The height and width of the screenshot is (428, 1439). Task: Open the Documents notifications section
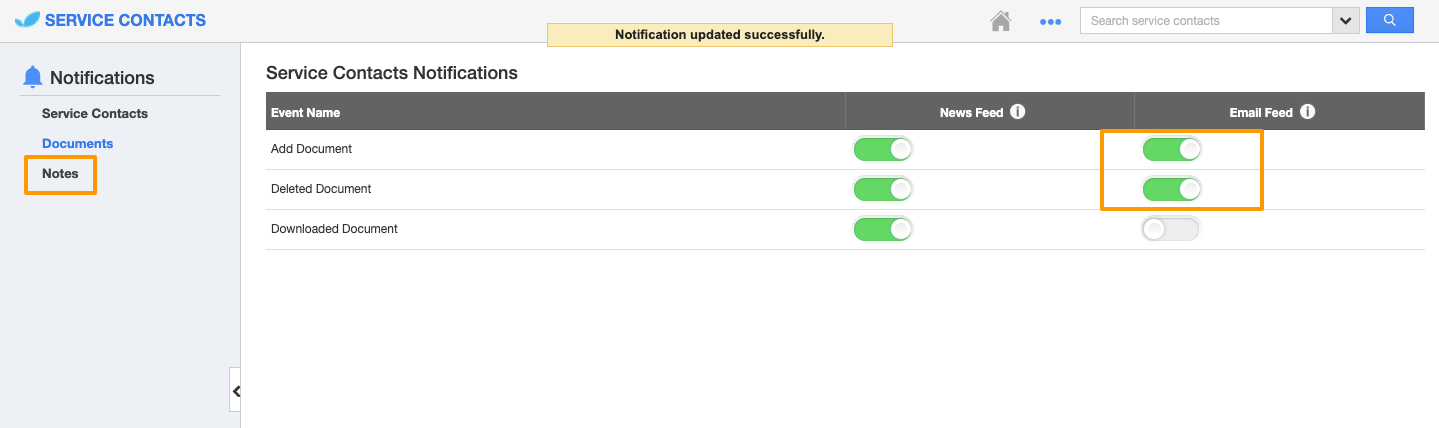coord(78,144)
